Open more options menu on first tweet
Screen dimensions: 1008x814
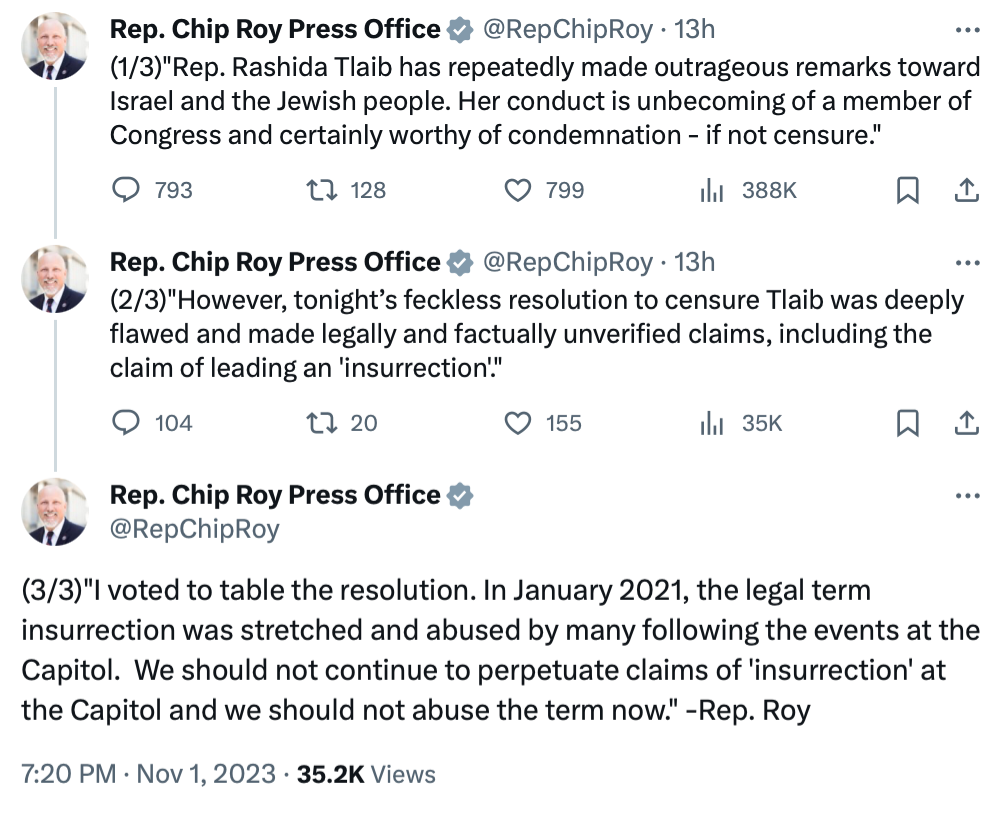pyautogui.click(x=968, y=30)
